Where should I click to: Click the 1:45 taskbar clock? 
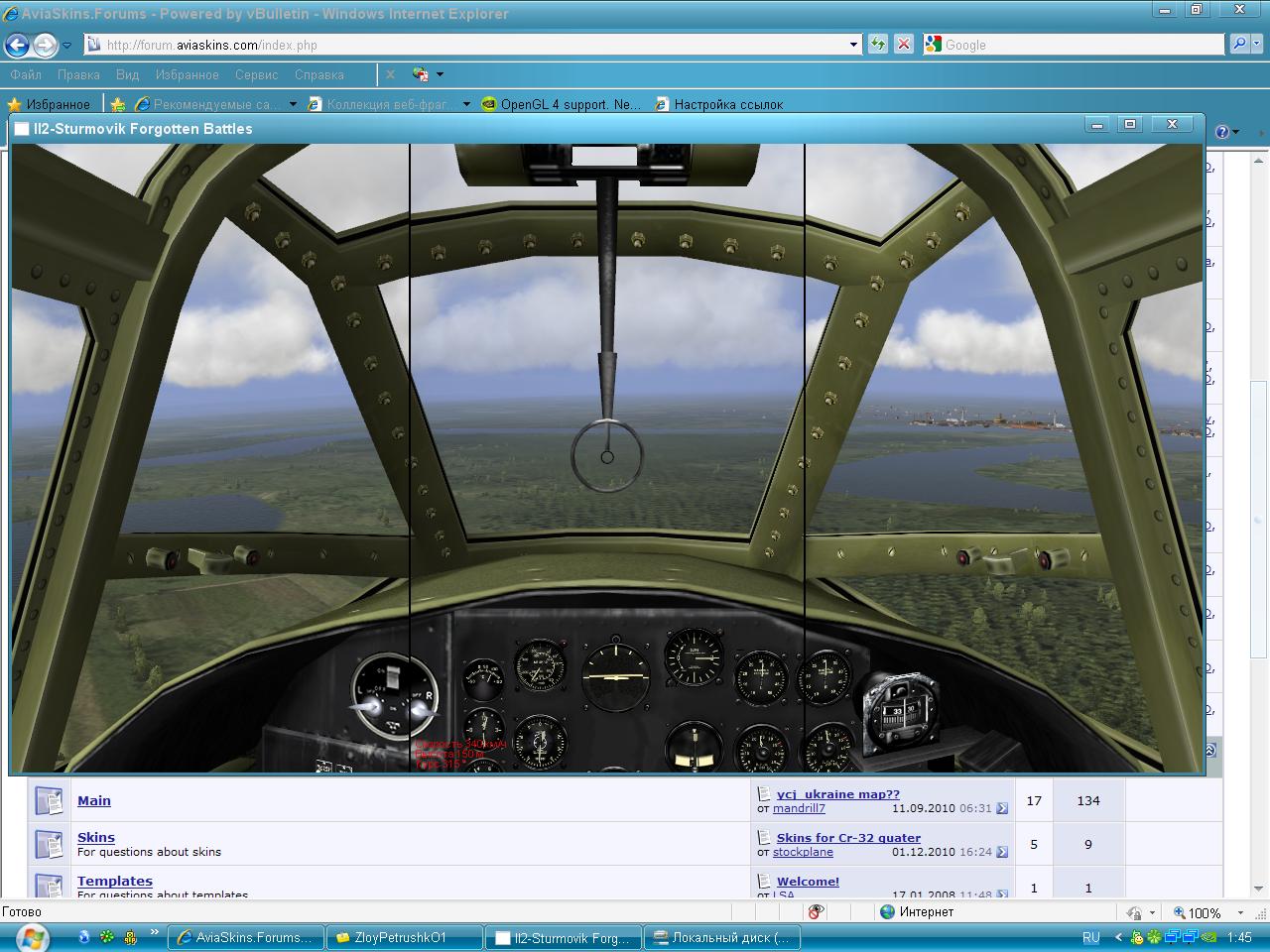[1239, 937]
